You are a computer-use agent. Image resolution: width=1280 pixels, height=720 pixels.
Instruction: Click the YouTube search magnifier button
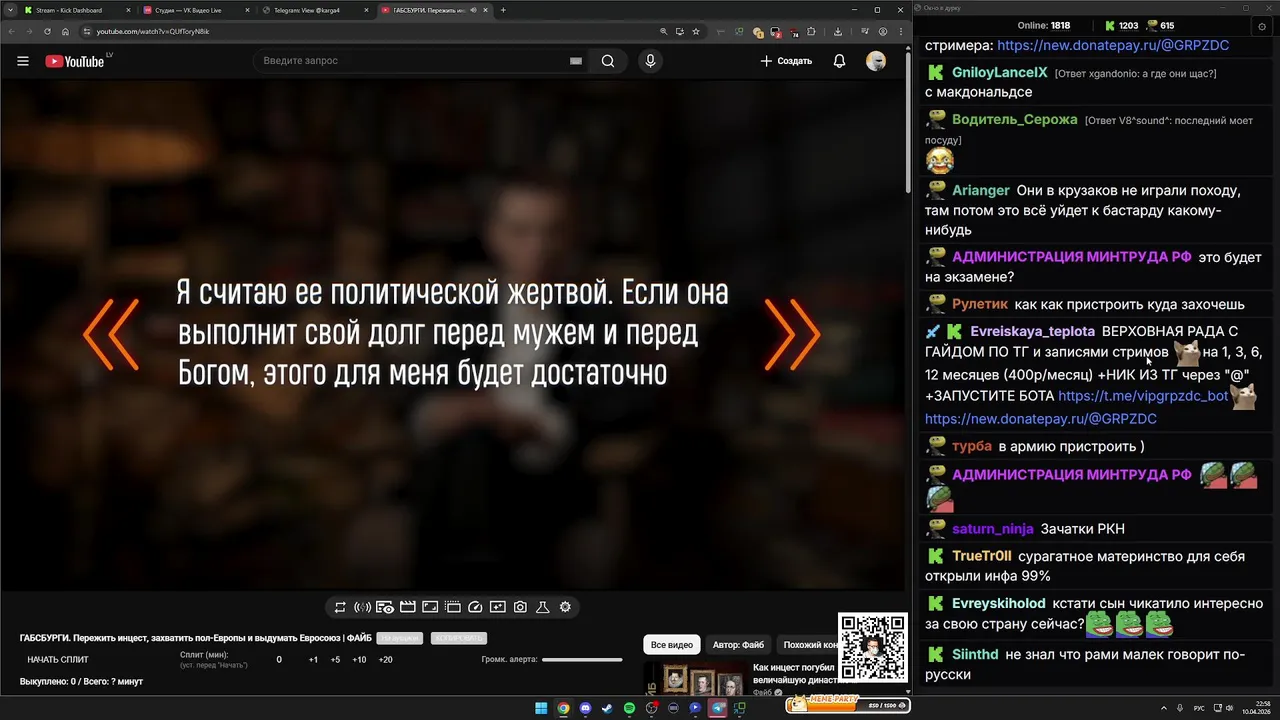tap(608, 61)
